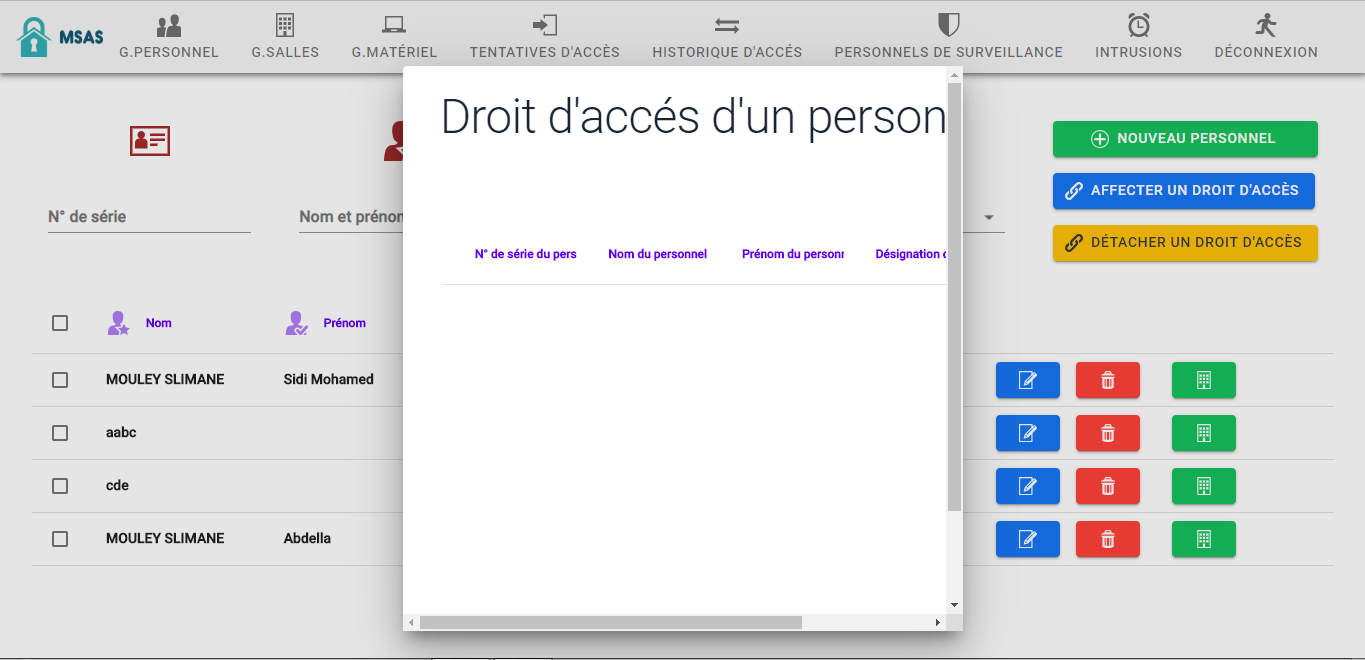
Task: Check the cde row checkbox
Action: pos(60,486)
